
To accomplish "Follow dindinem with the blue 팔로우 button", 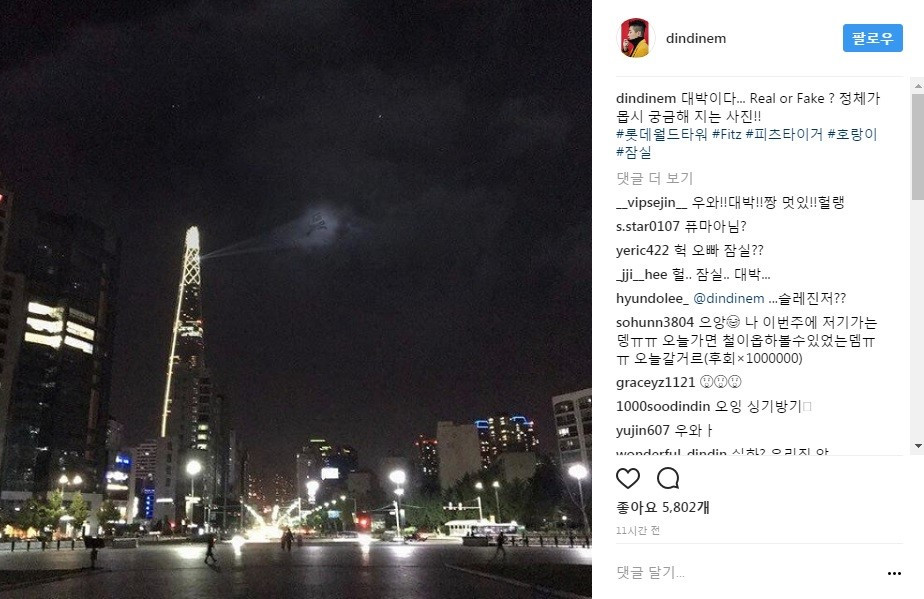I will [x=872, y=38].
